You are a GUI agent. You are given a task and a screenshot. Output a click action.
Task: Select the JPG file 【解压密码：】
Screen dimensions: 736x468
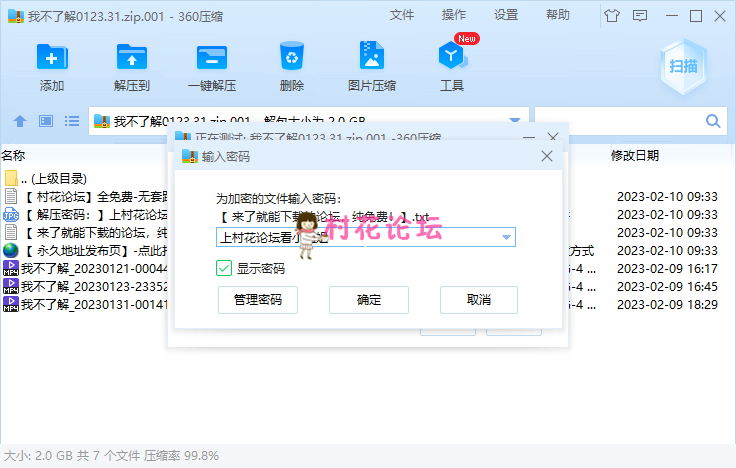pyautogui.click(x=11, y=215)
